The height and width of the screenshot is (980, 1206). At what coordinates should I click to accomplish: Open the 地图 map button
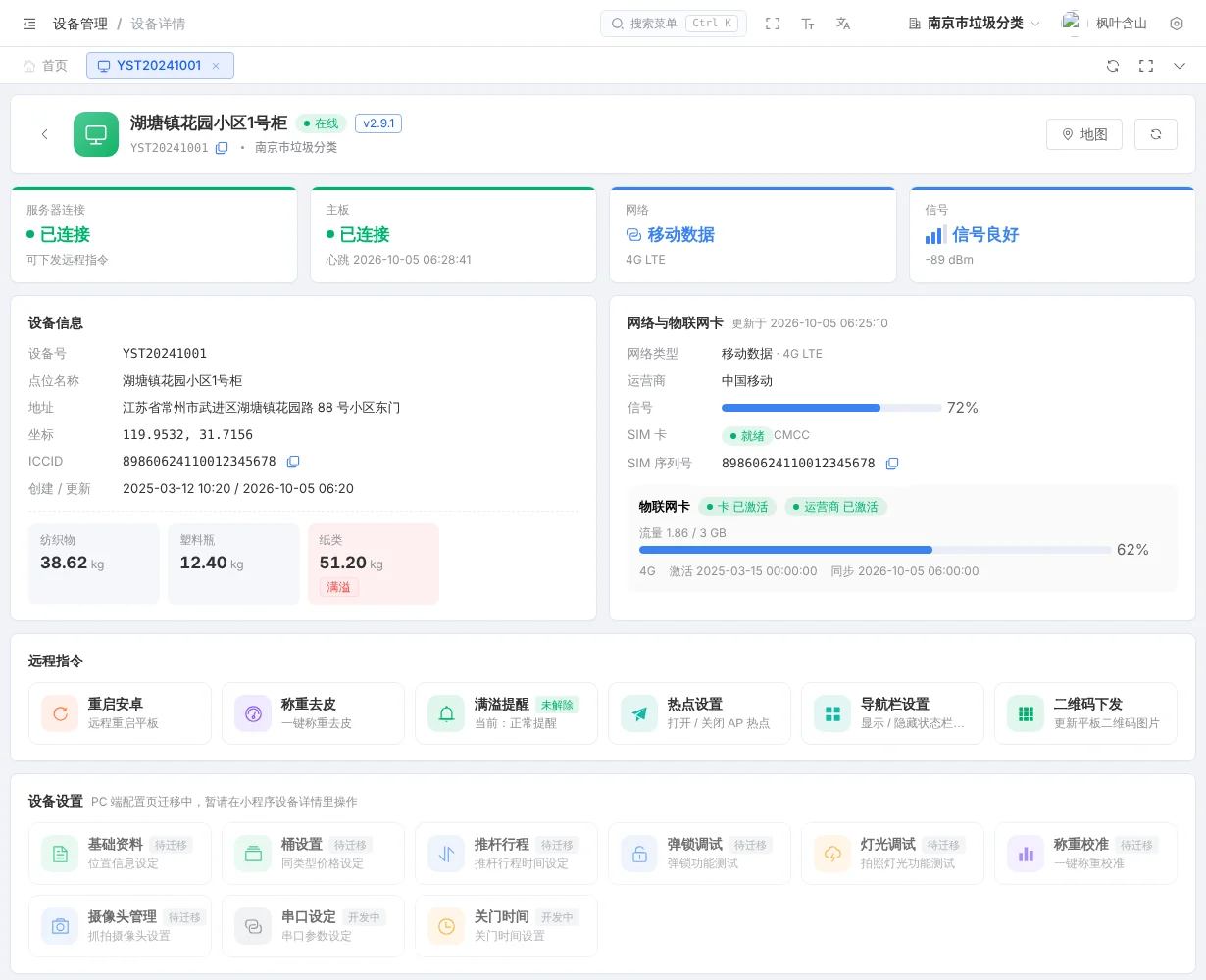tap(1084, 134)
